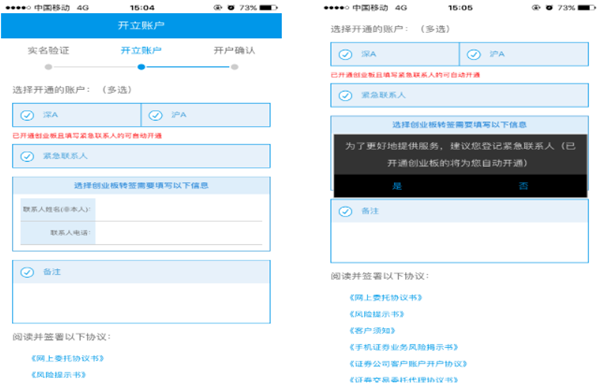
Task: Click red notice text on left screen
Action: click(x=87, y=136)
